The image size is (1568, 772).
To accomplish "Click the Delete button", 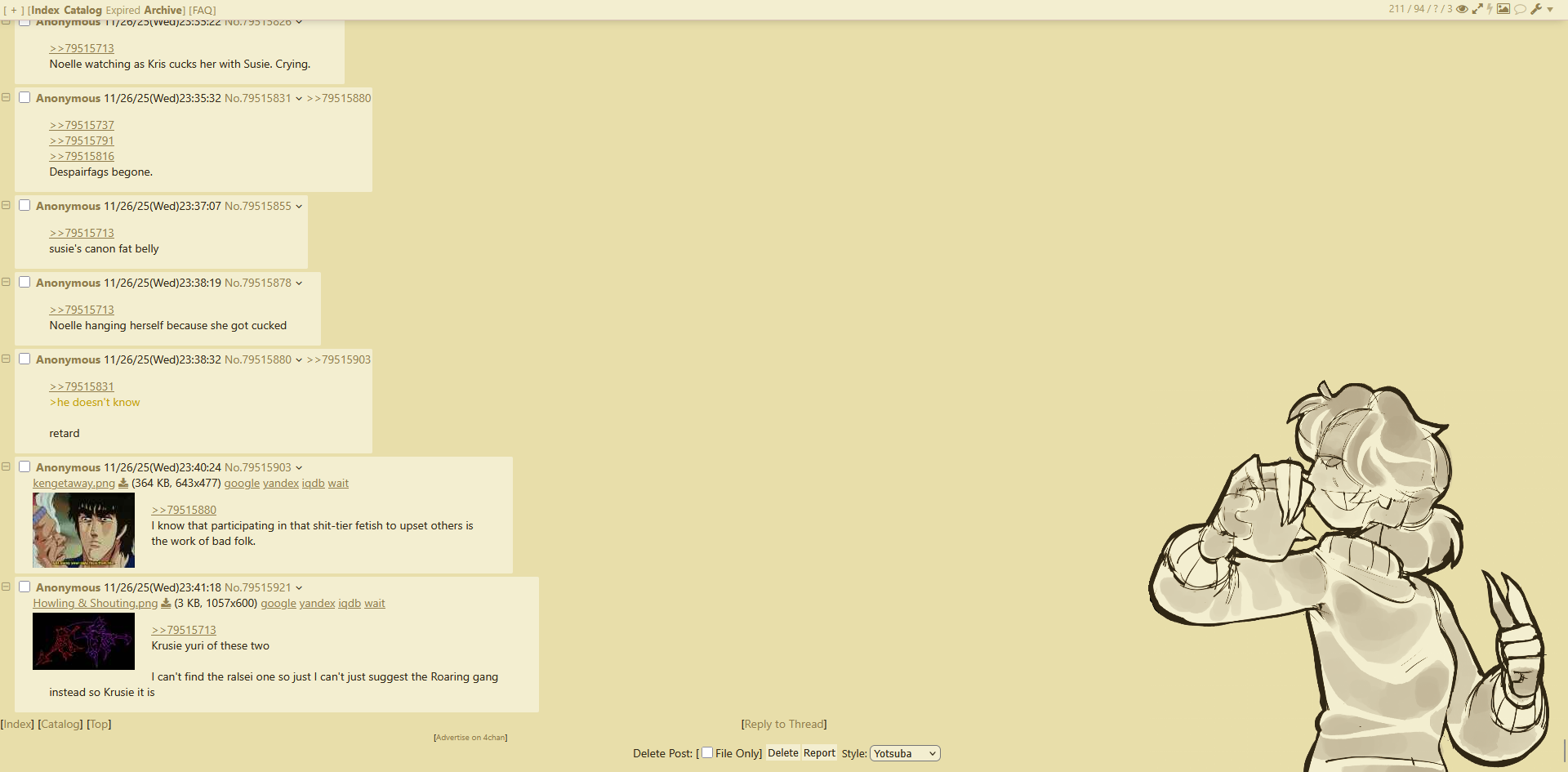I will tap(783, 753).
